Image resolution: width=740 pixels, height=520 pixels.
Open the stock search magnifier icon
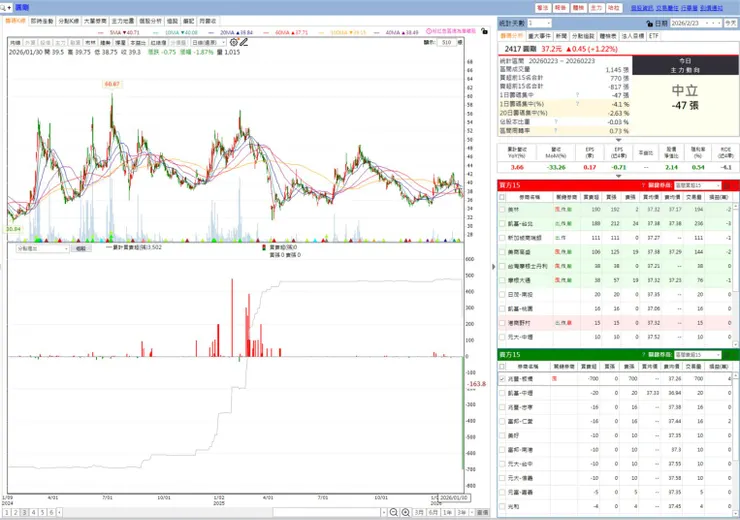coord(4,8)
